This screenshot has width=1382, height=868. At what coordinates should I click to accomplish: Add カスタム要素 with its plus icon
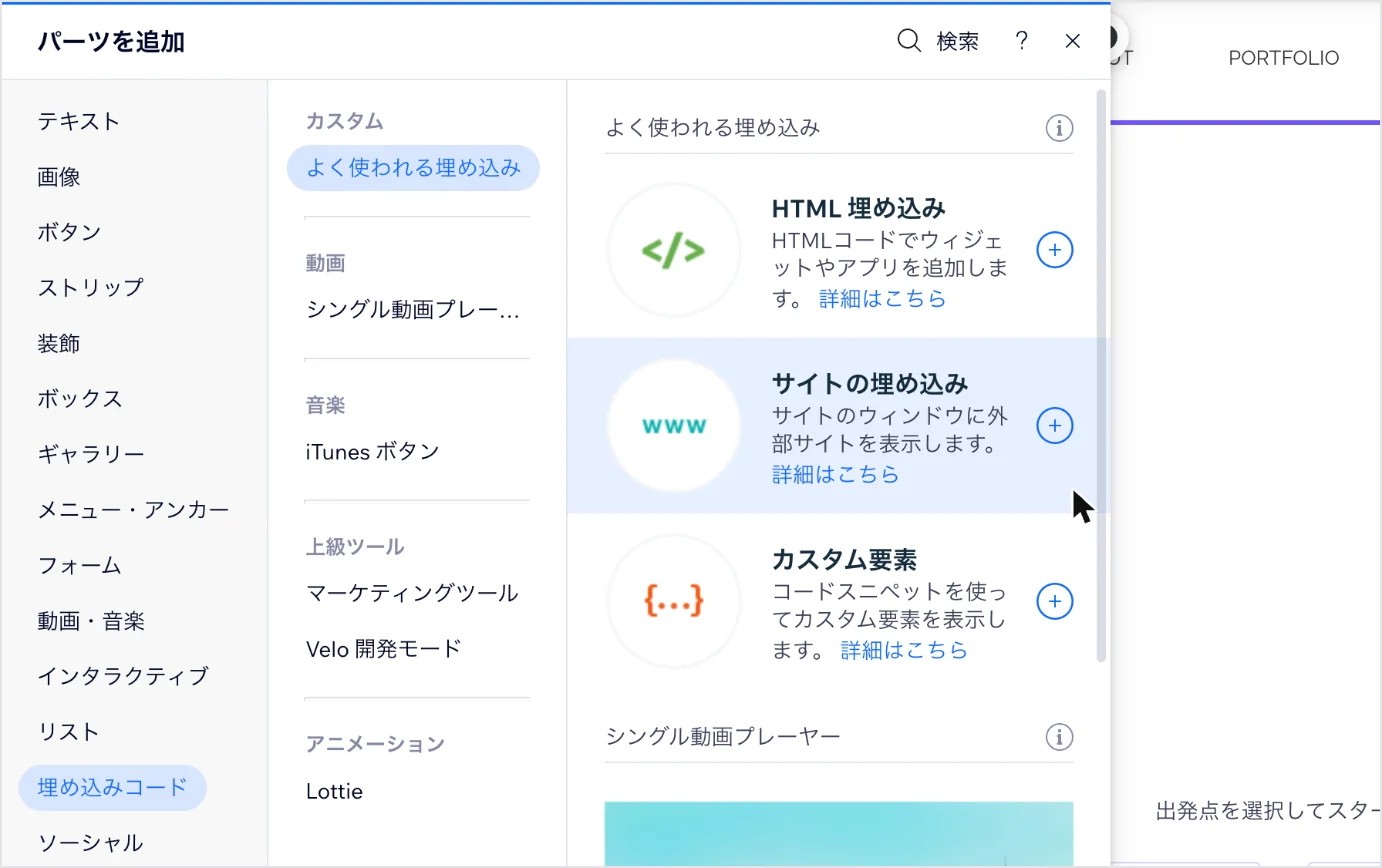1055,601
